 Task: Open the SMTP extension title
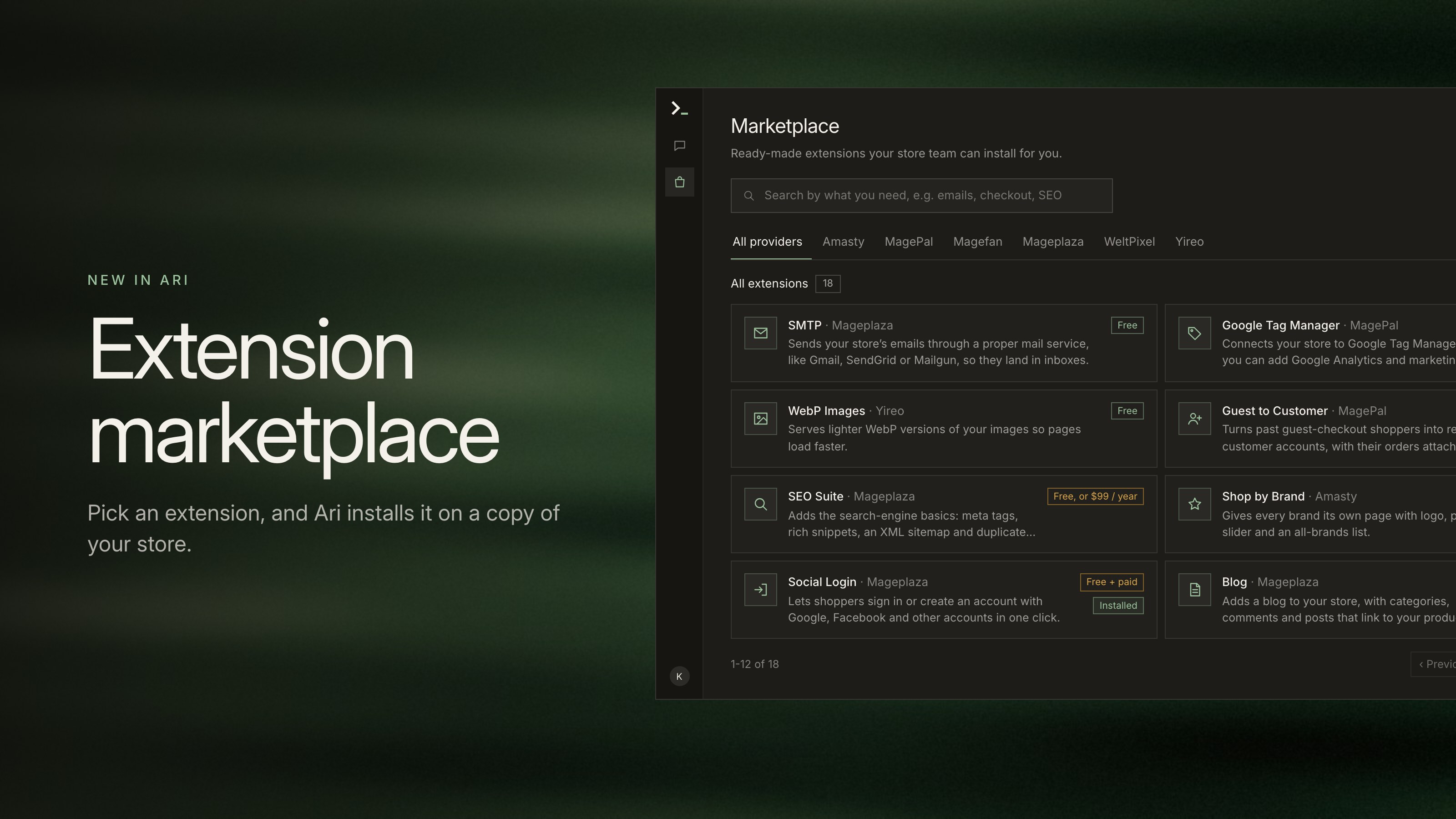click(804, 326)
